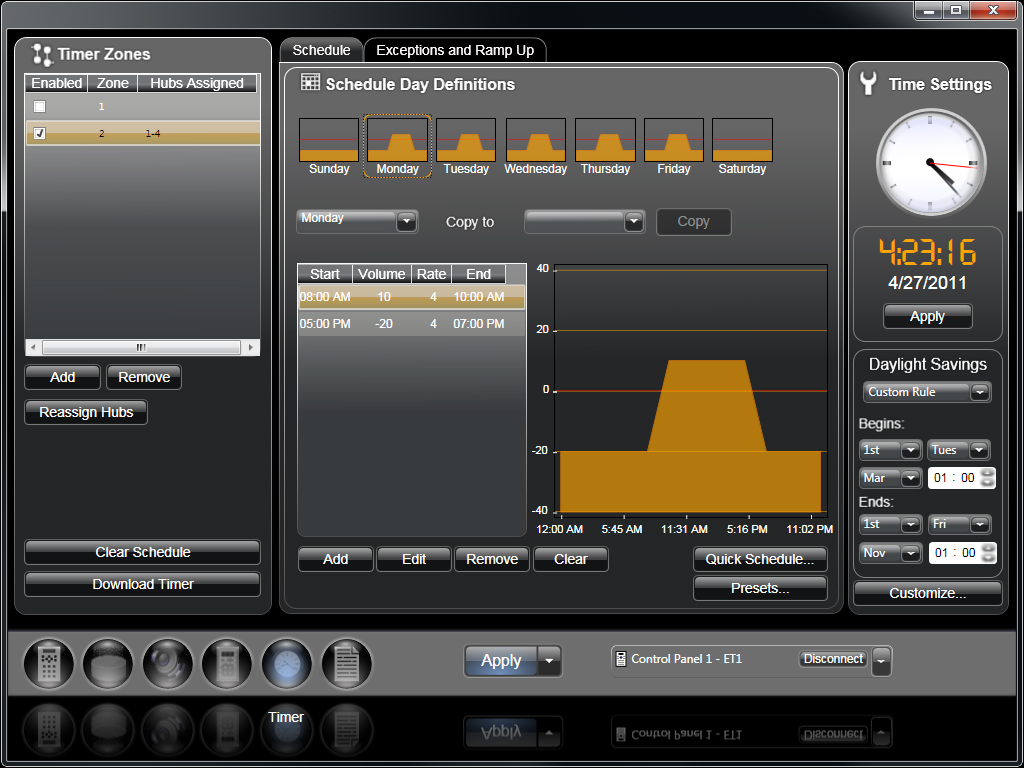
Task: Select the 08:00 AM schedule row
Action: point(411,297)
